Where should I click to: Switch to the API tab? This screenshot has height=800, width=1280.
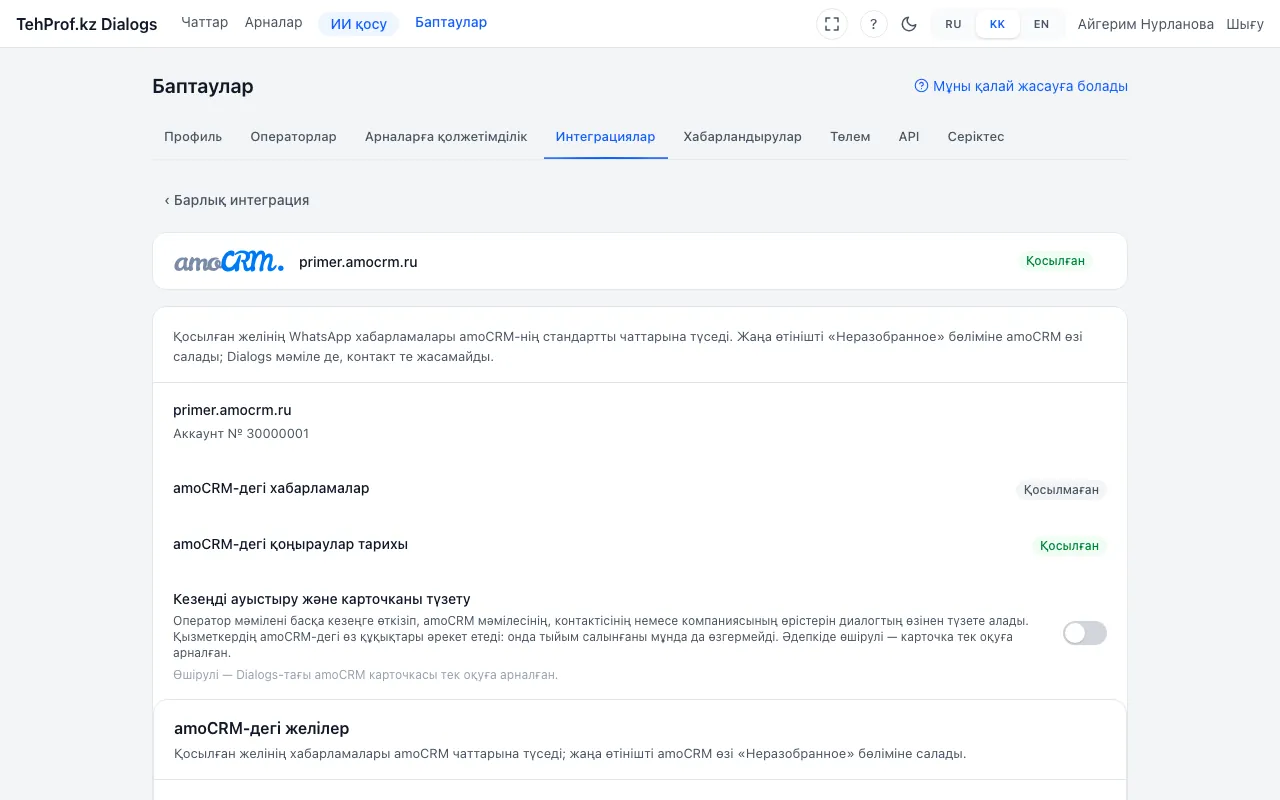(x=909, y=137)
